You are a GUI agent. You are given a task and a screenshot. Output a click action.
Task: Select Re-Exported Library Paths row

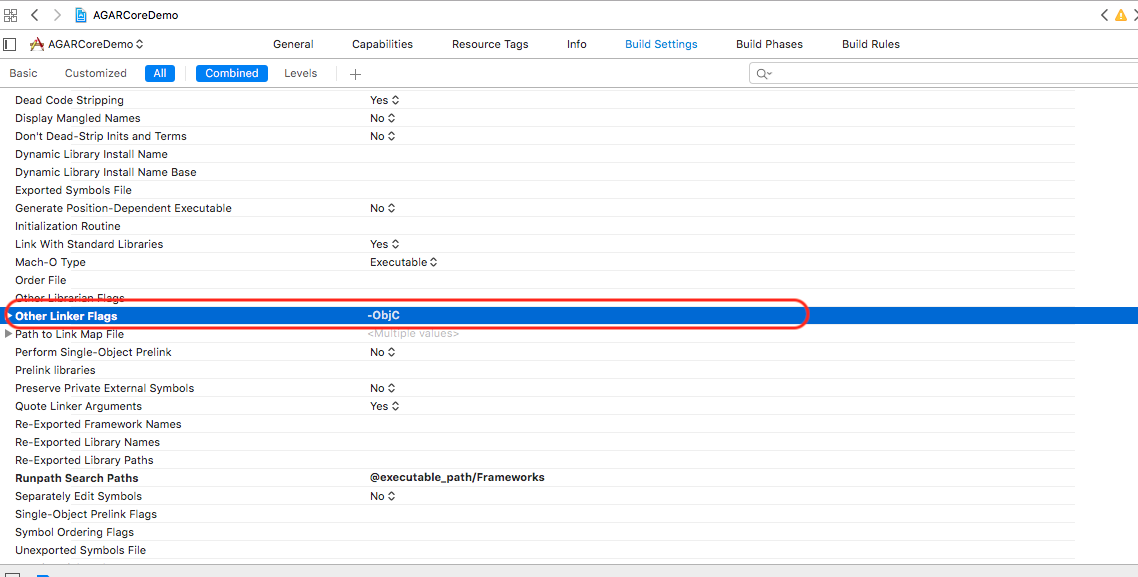(84, 460)
